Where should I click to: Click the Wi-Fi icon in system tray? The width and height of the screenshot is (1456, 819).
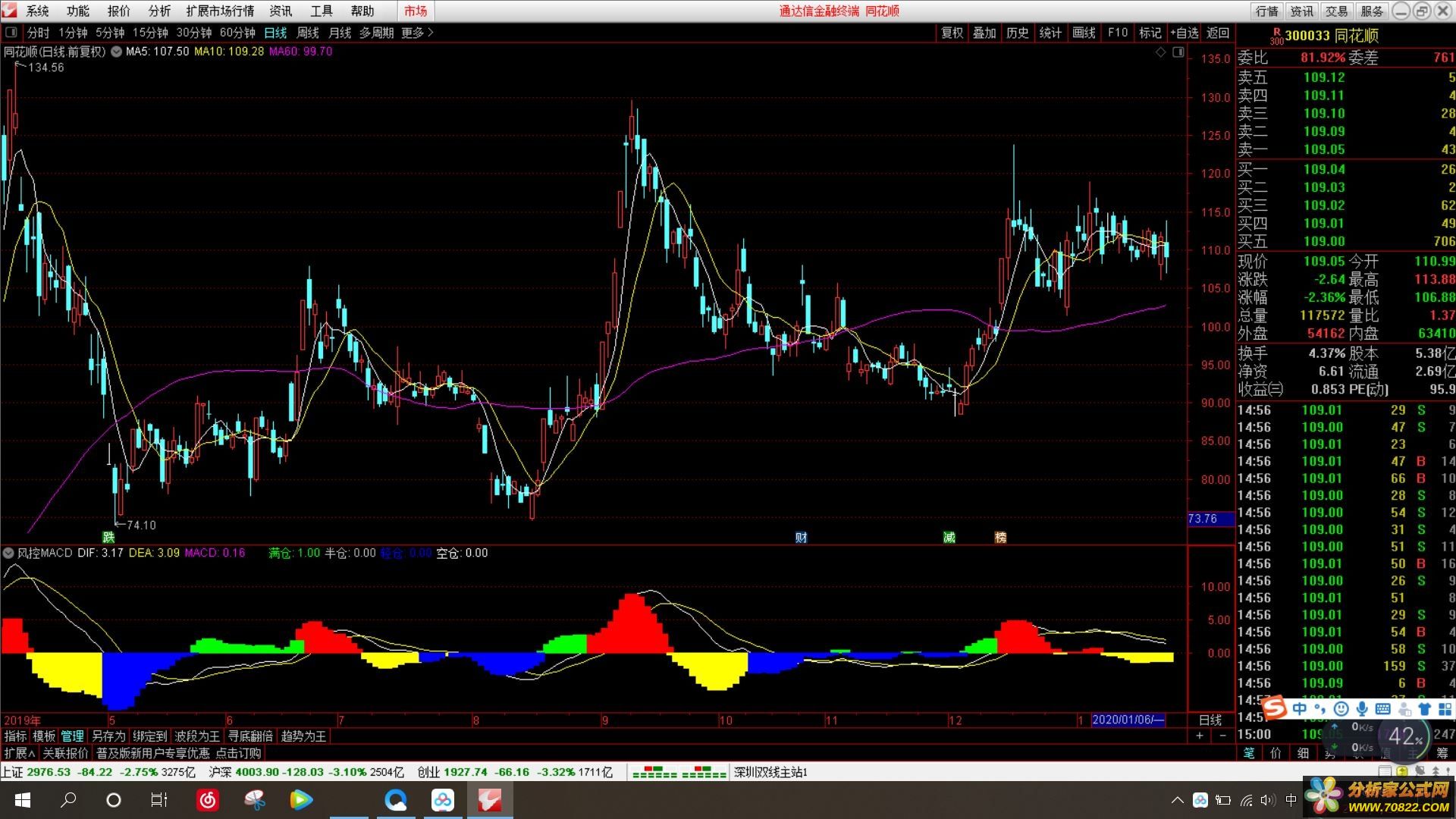click(1246, 800)
